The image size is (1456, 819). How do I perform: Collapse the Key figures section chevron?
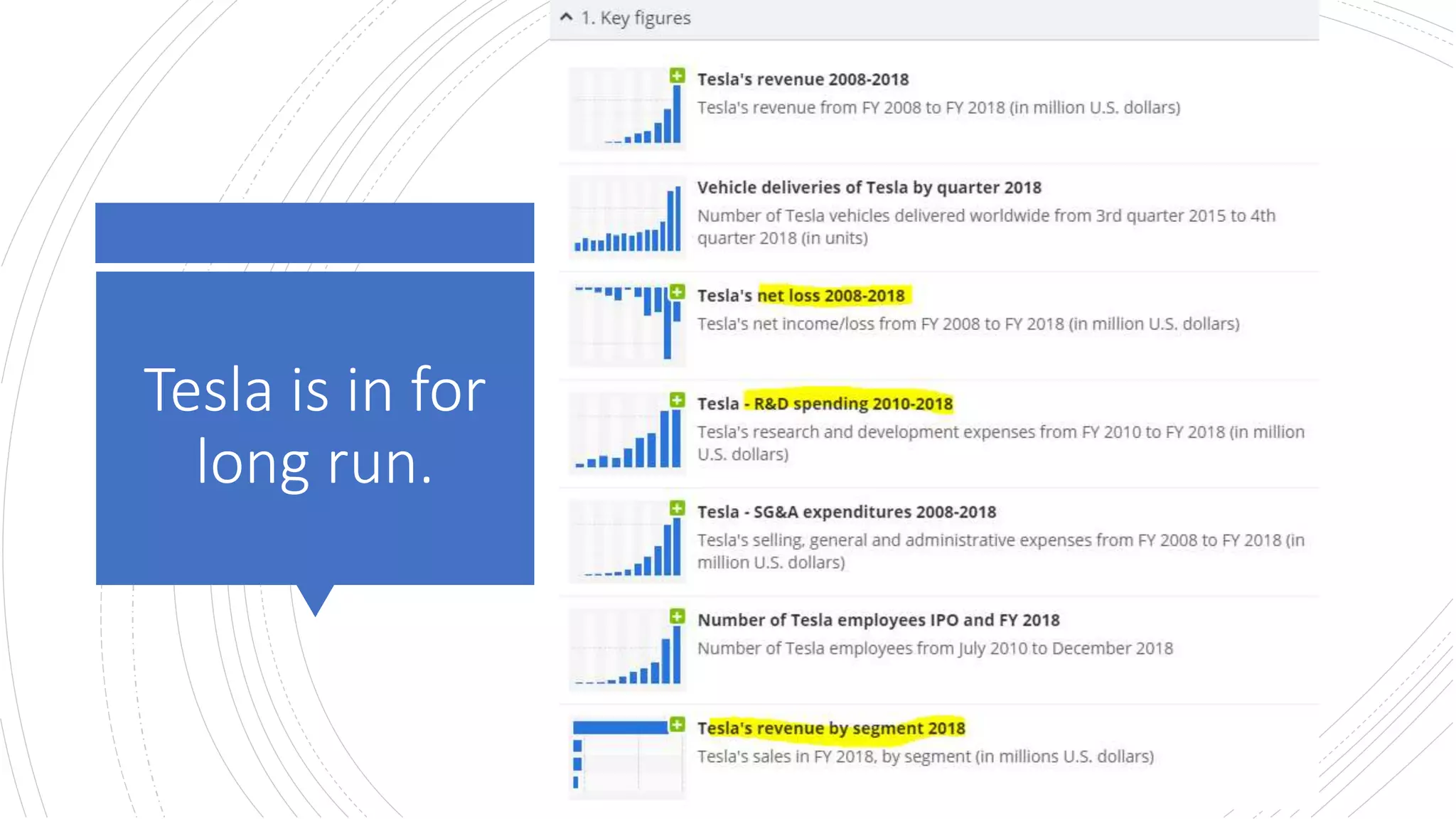coord(566,17)
